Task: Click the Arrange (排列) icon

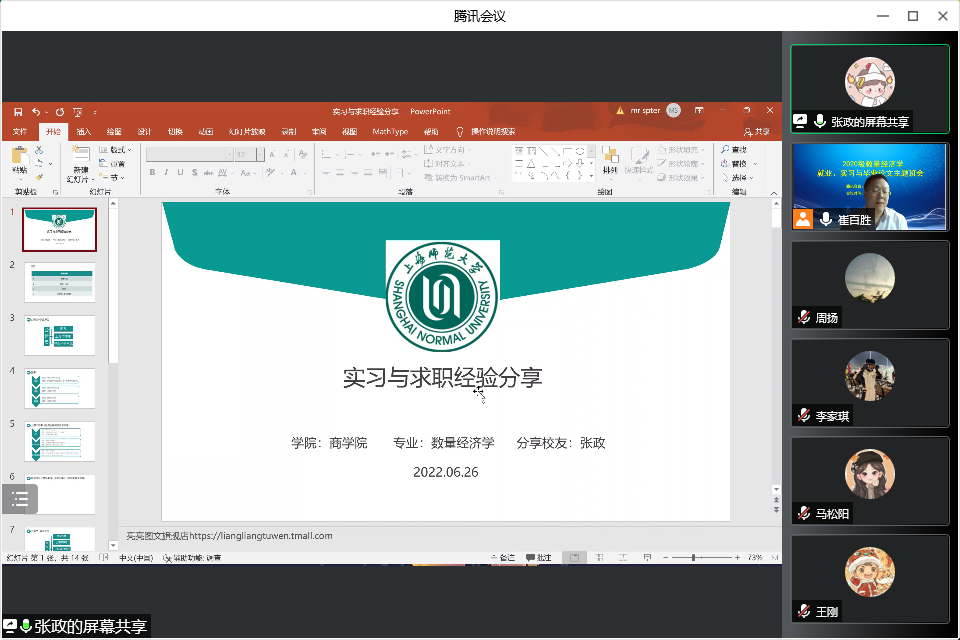Action: click(610, 155)
